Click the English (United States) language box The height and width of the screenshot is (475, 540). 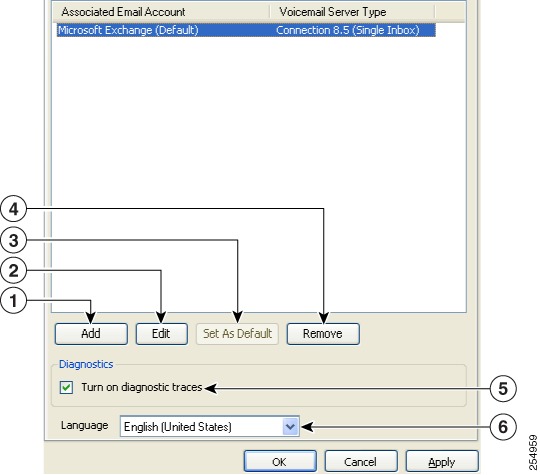(x=209, y=427)
